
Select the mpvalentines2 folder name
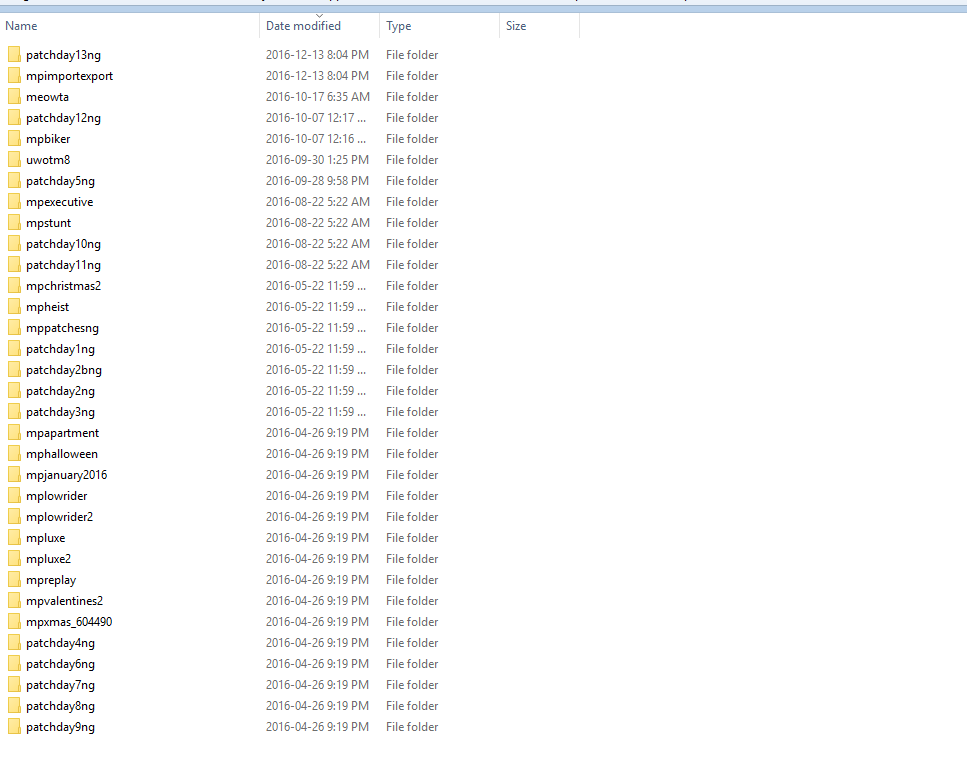pyautogui.click(x=64, y=600)
